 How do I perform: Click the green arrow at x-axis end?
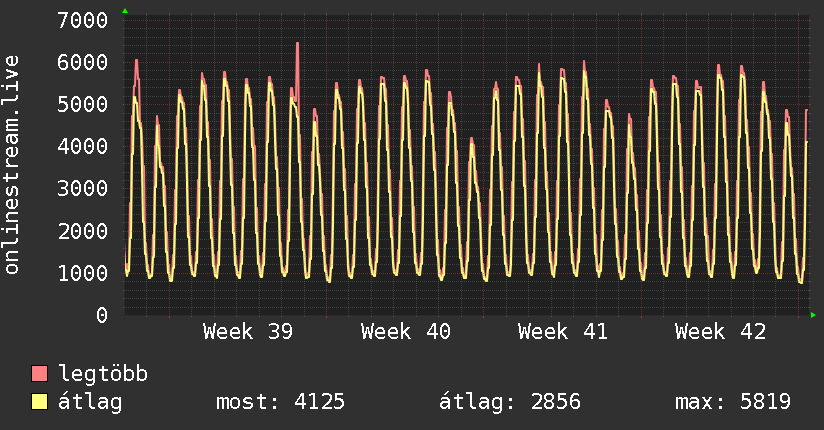click(x=814, y=315)
